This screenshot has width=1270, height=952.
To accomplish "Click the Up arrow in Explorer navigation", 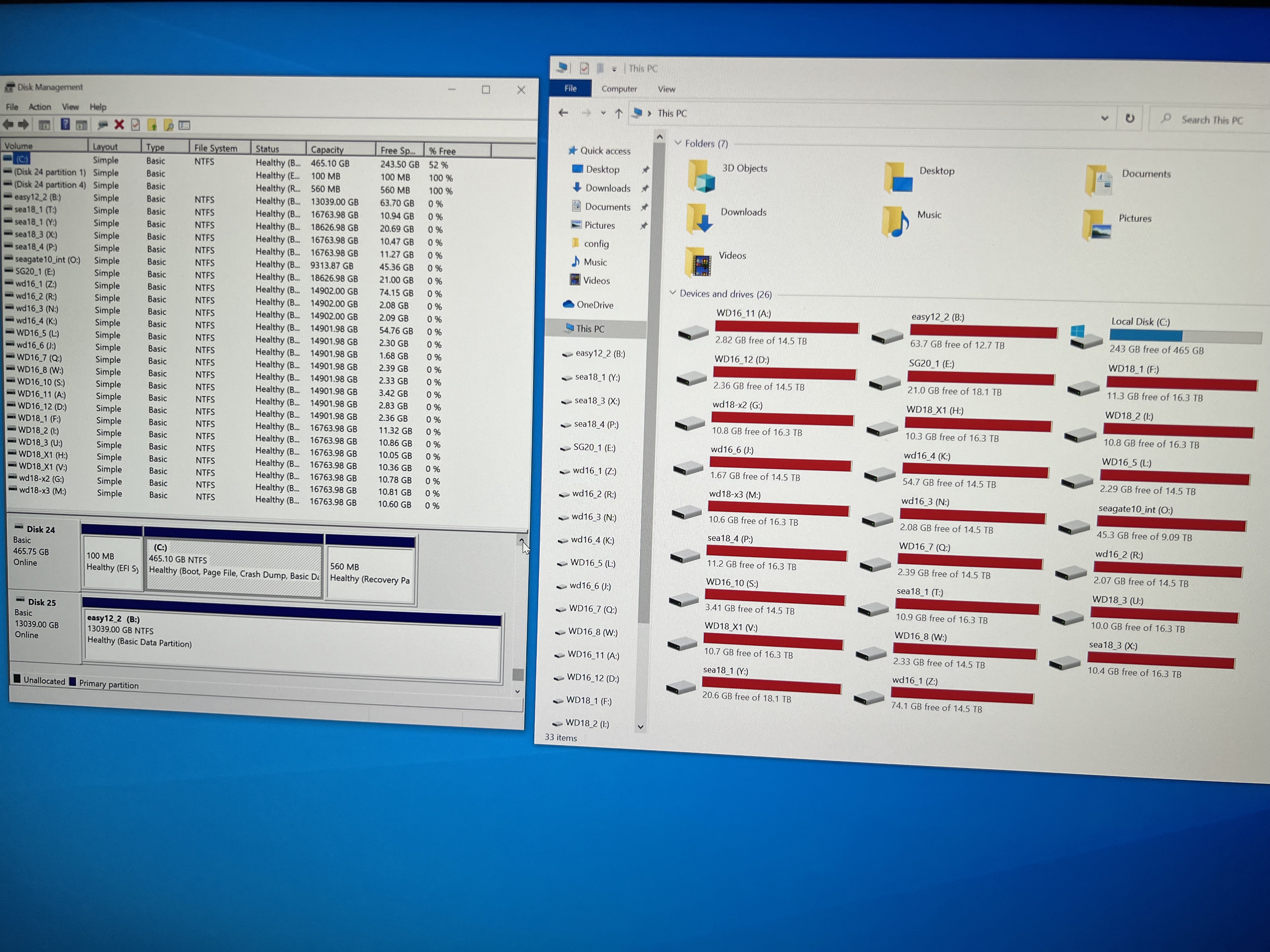I will pyautogui.click(x=618, y=114).
